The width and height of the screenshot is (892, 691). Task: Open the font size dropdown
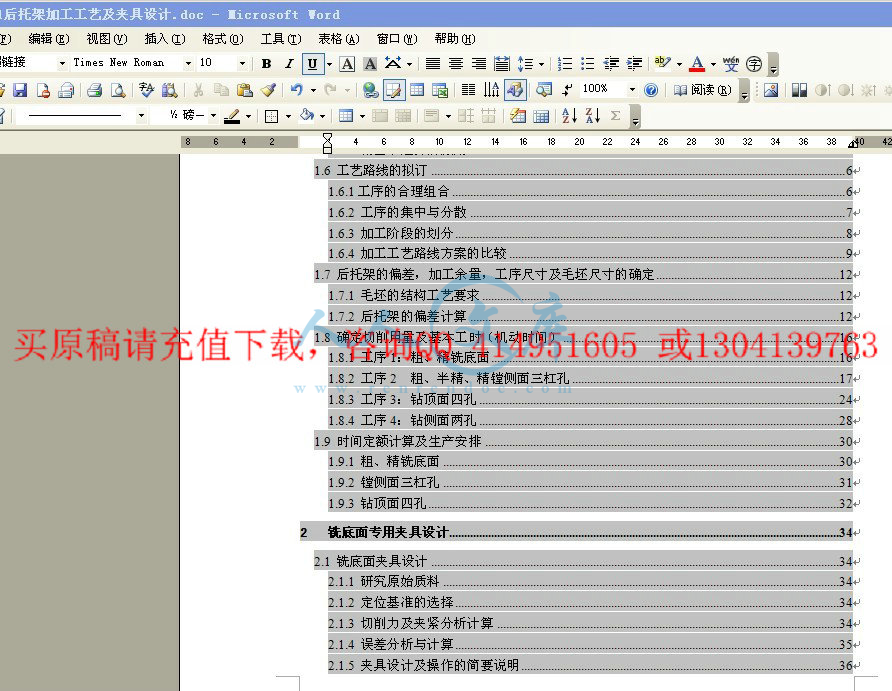(x=242, y=63)
